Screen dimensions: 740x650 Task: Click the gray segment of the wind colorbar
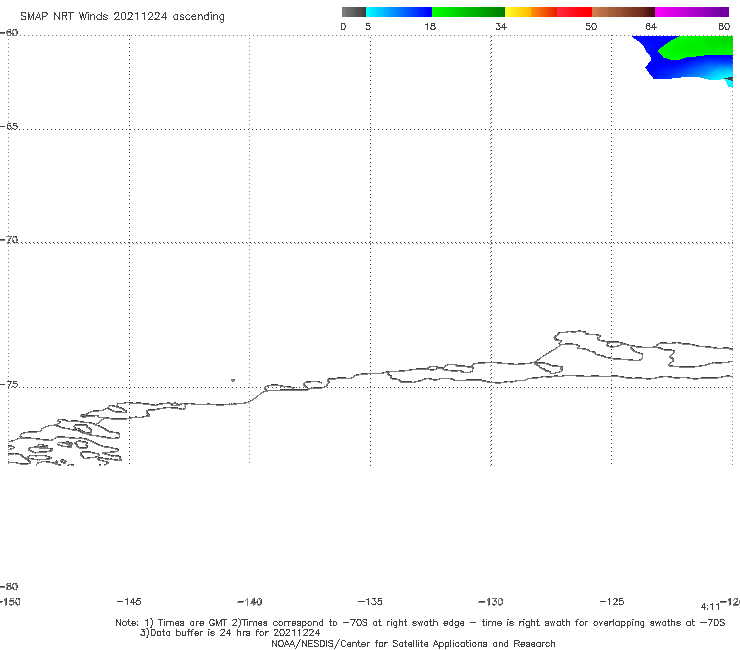click(x=353, y=12)
